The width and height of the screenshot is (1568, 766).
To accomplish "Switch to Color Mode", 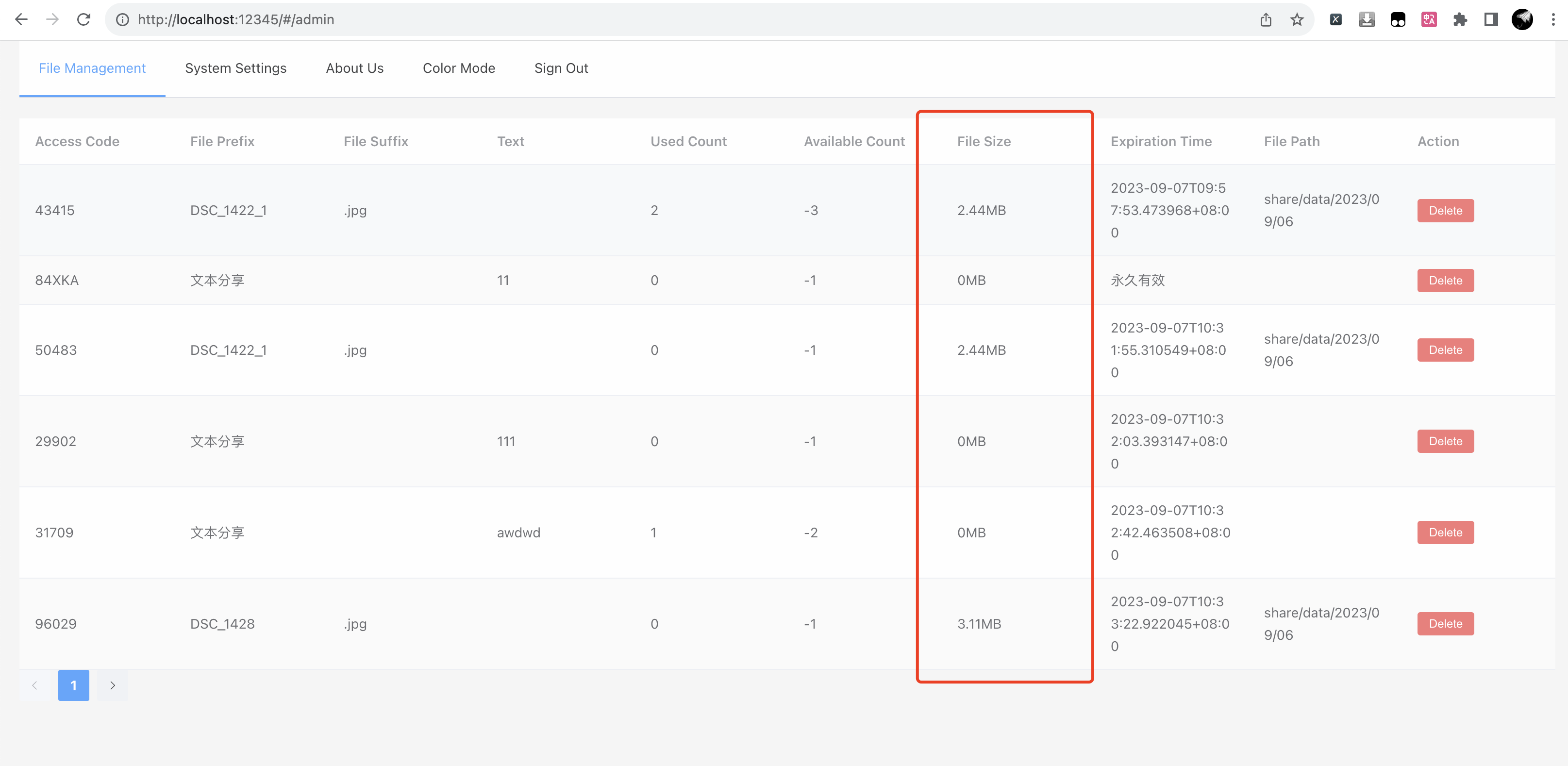I will coord(459,68).
